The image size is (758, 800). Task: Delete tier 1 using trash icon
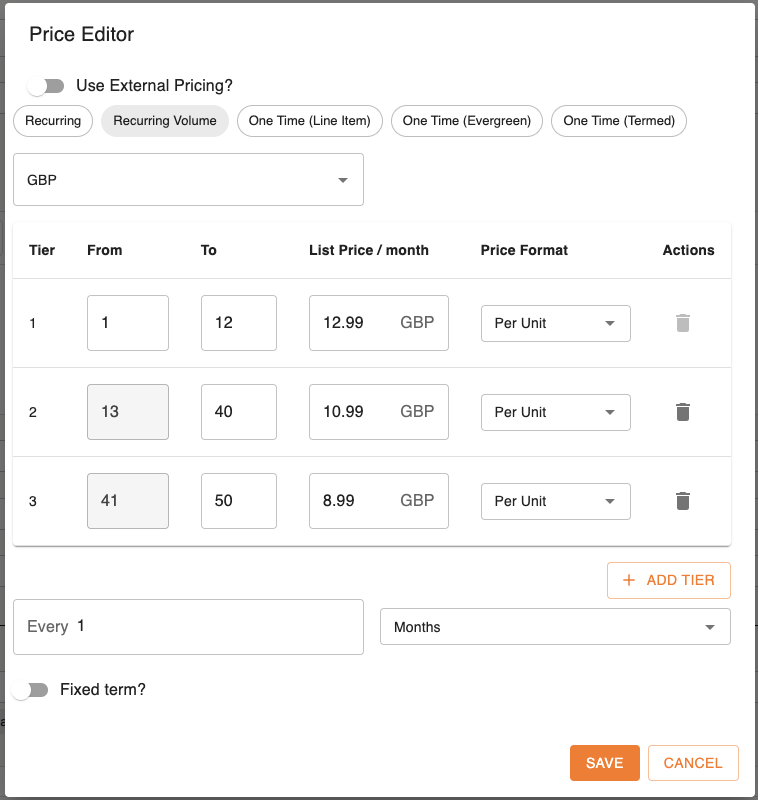(x=683, y=323)
